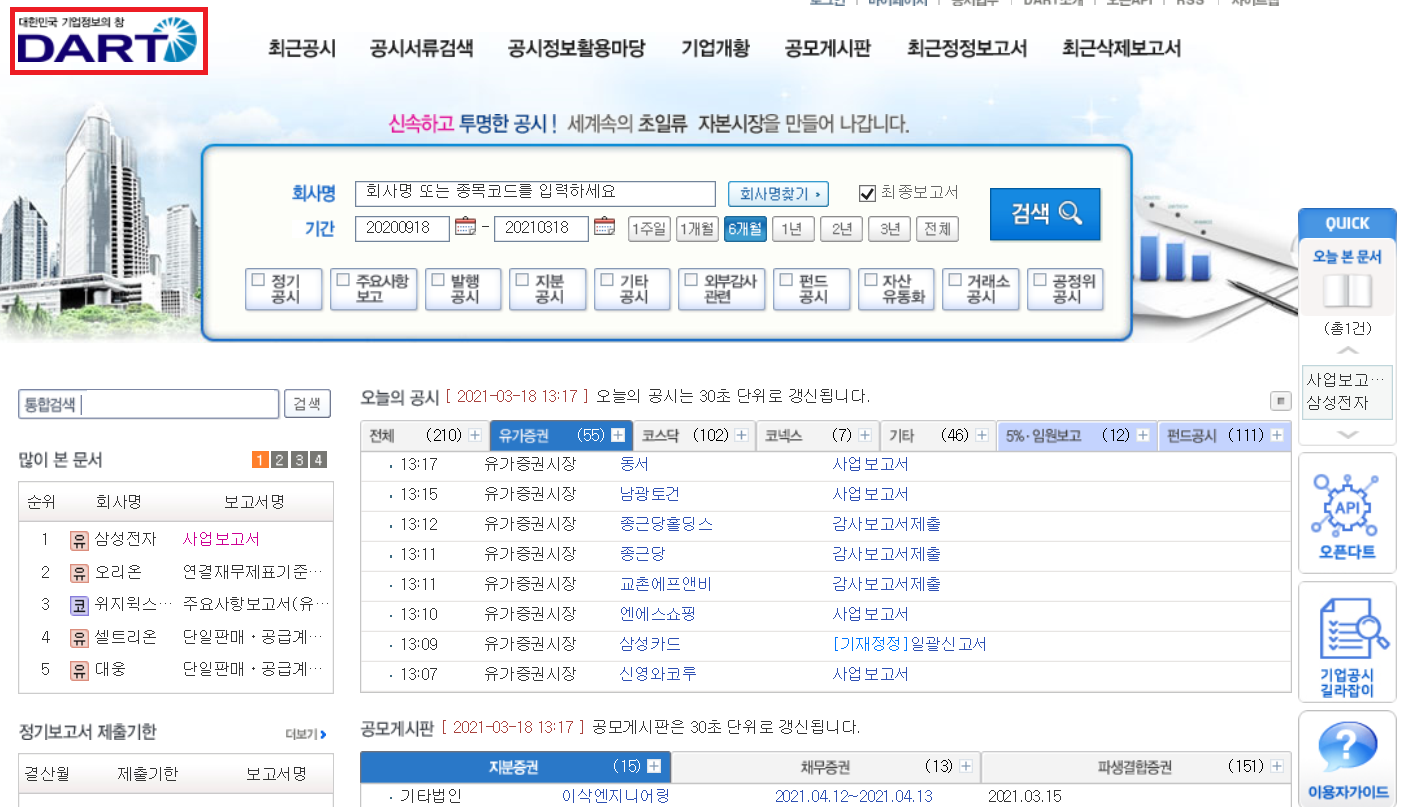
Task: Click list view icon beside 오늘의 공시
Action: 1280,401
